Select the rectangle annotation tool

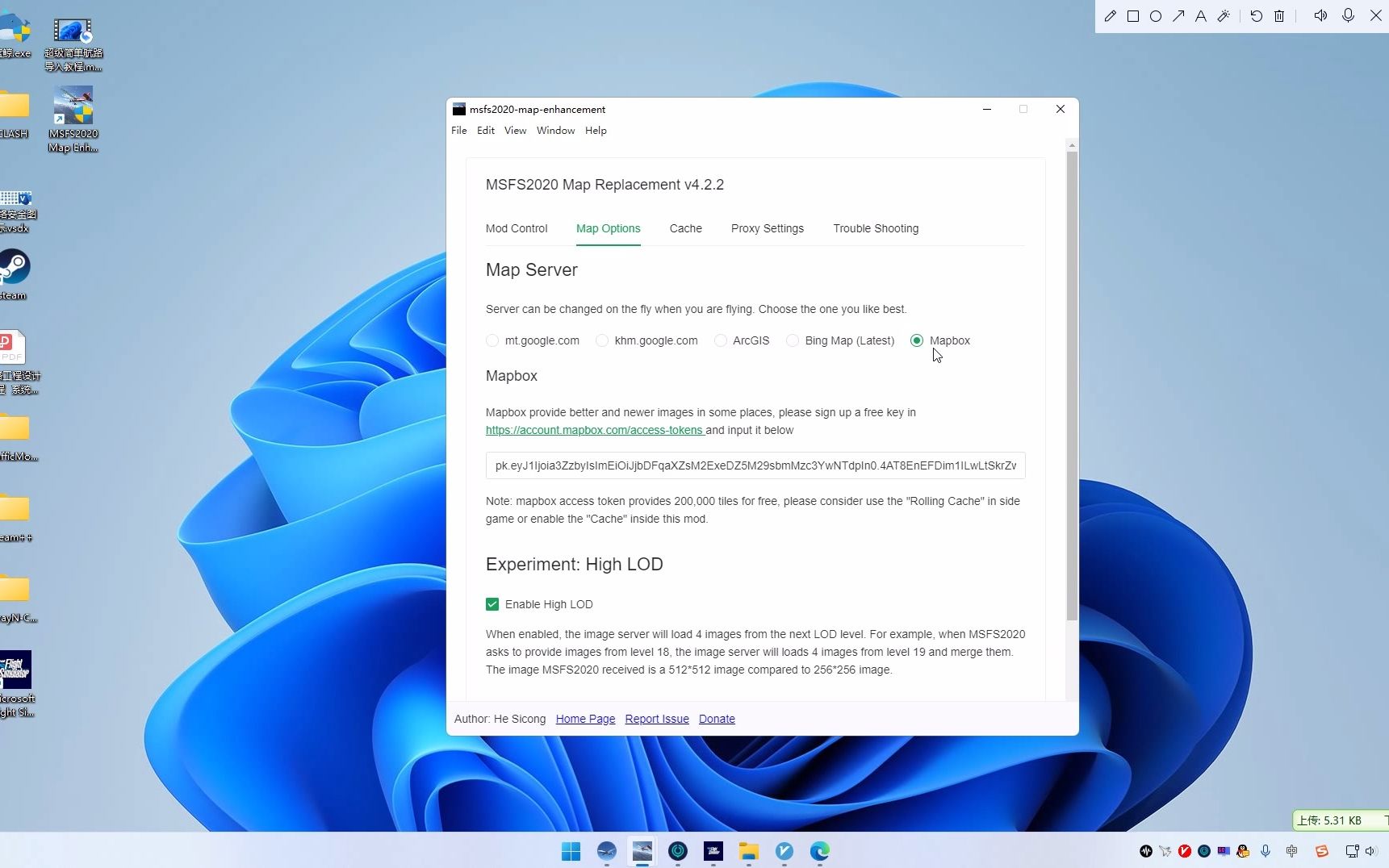[x=1133, y=16]
